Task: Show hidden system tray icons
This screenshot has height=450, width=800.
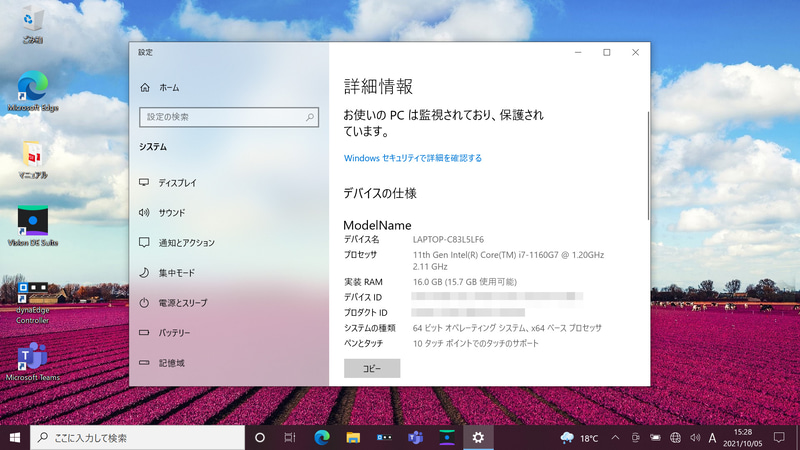Action: point(615,438)
